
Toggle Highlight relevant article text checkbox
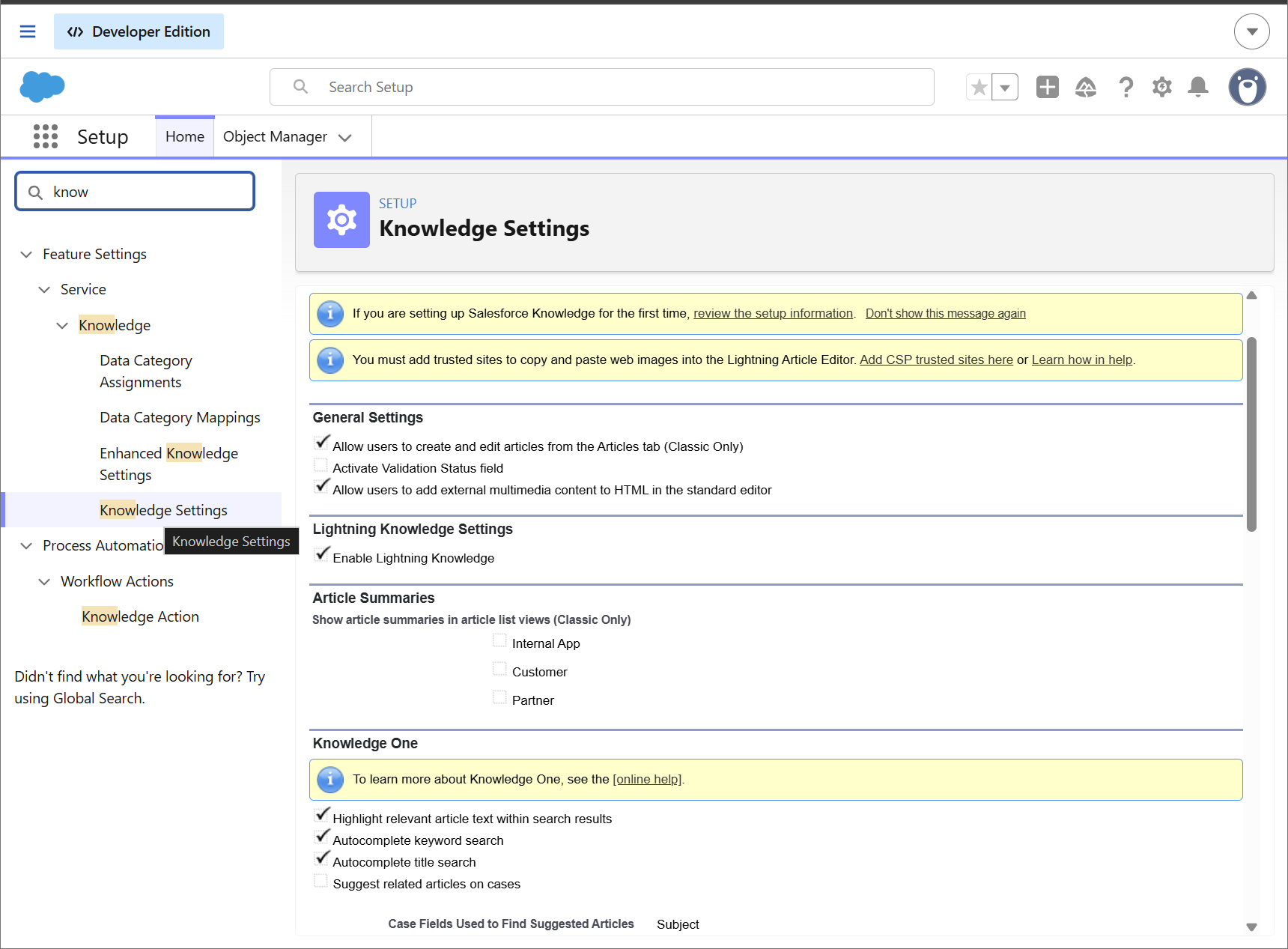[321, 816]
